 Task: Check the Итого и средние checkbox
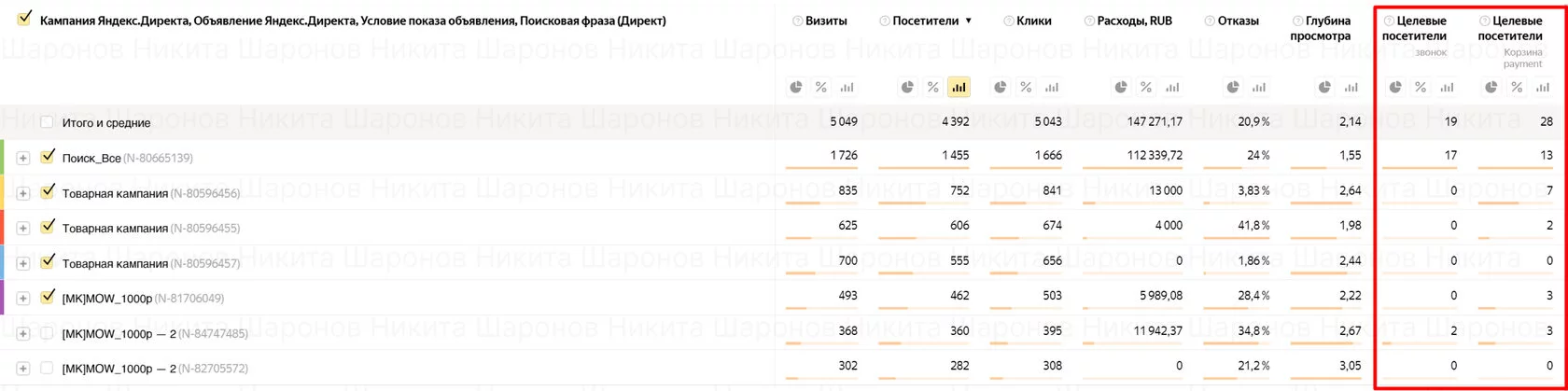(47, 122)
